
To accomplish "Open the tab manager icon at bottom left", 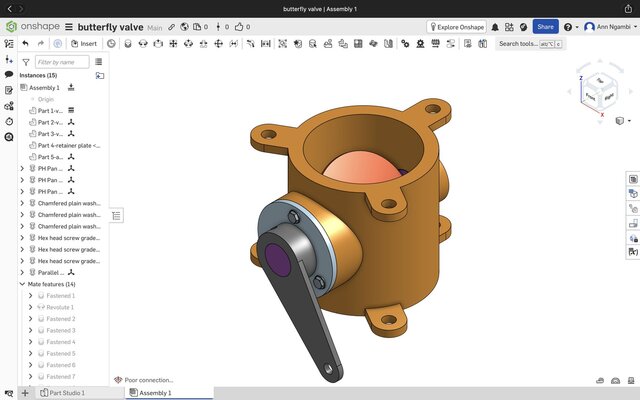I will click(x=9, y=393).
